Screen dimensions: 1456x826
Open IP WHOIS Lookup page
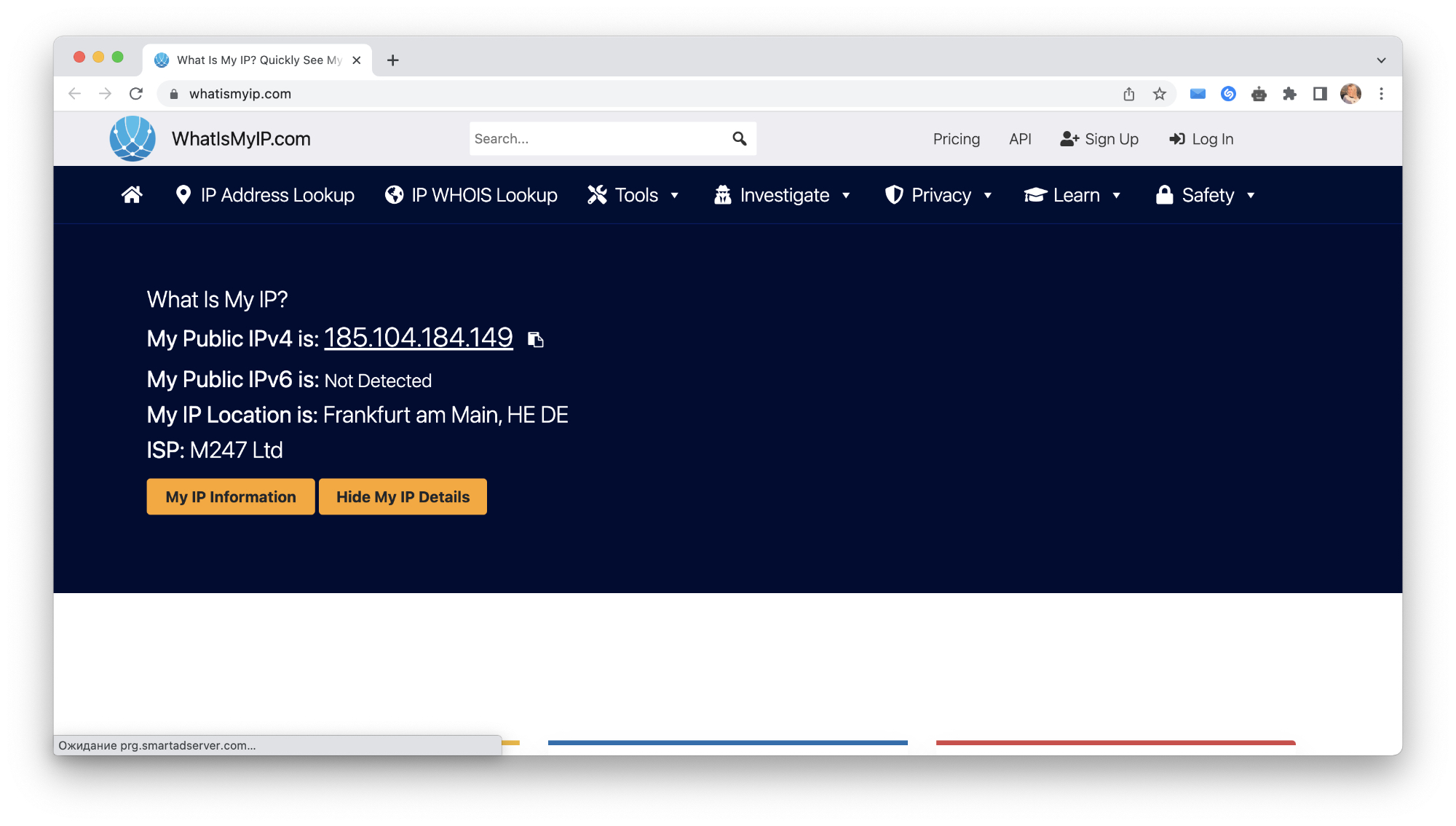pos(471,195)
